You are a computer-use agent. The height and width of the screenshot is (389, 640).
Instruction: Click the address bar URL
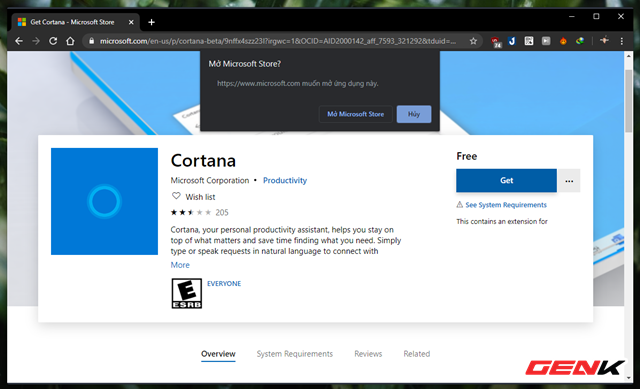click(278, 41)
